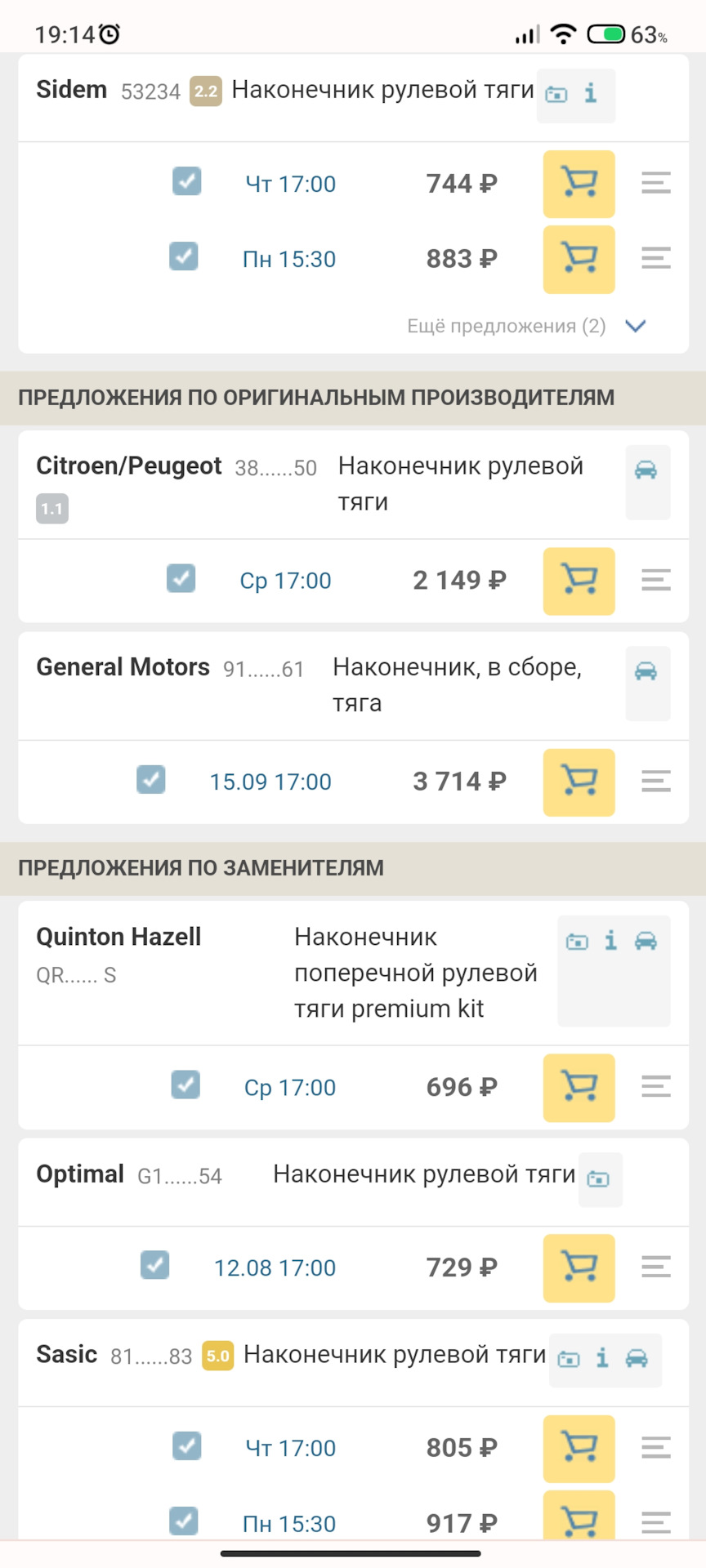Screen dimensions: 706x1568
Task: Open the photo icon for the Sidem part
Action: (x=556, y=95)
